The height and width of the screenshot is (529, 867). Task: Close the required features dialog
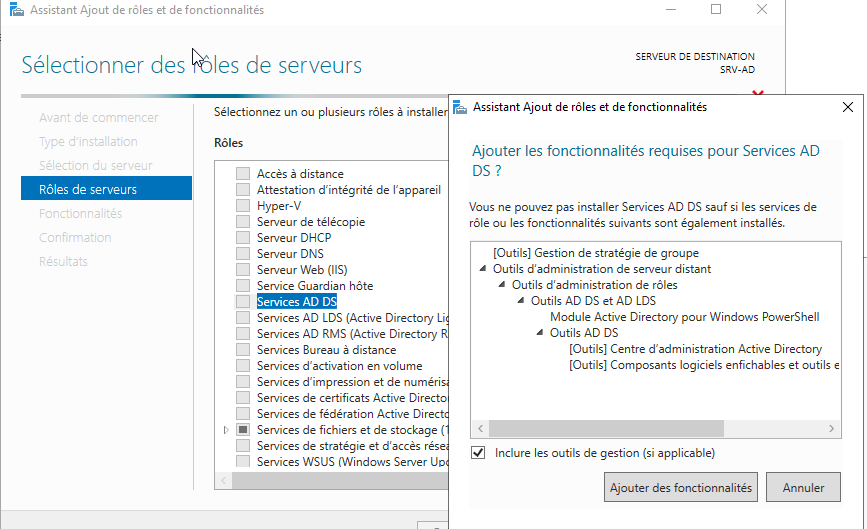[x=848, y=107]
